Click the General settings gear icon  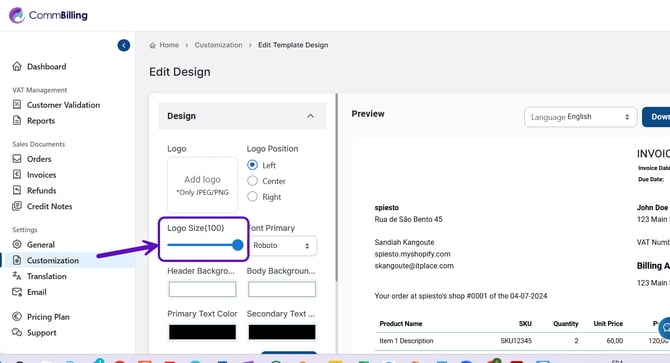coord(17,244)
